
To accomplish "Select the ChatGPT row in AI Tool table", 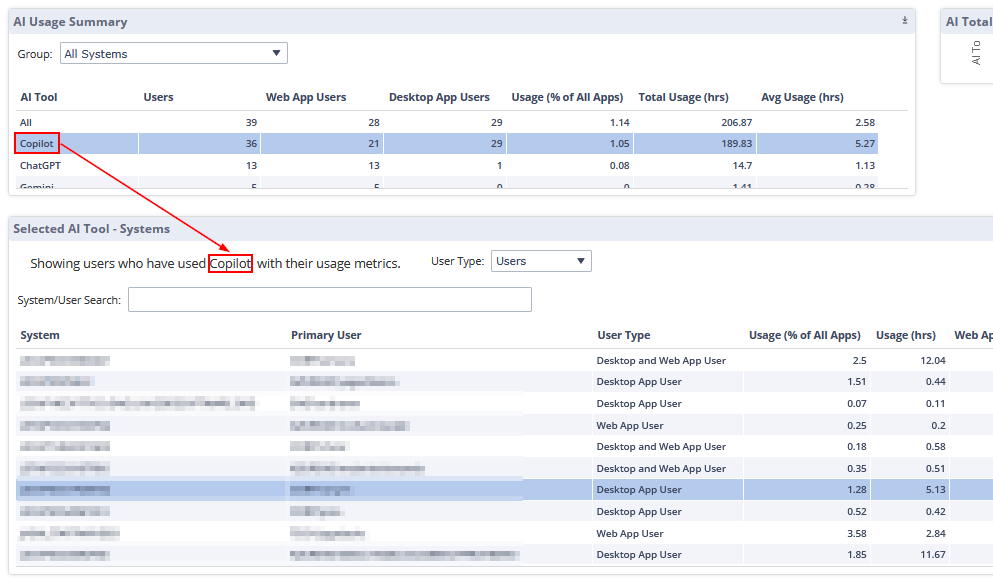I will tap(42, 165).
